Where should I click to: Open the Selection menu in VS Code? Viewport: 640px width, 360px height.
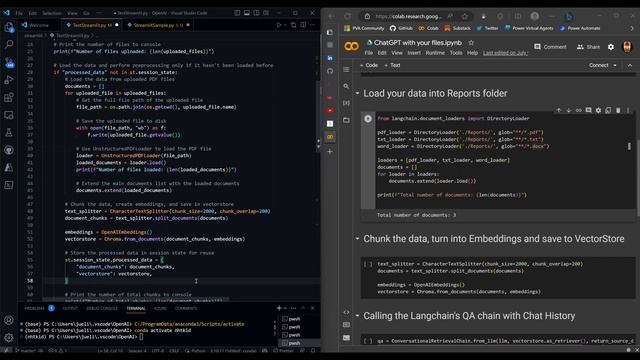[x=52, y=13]
